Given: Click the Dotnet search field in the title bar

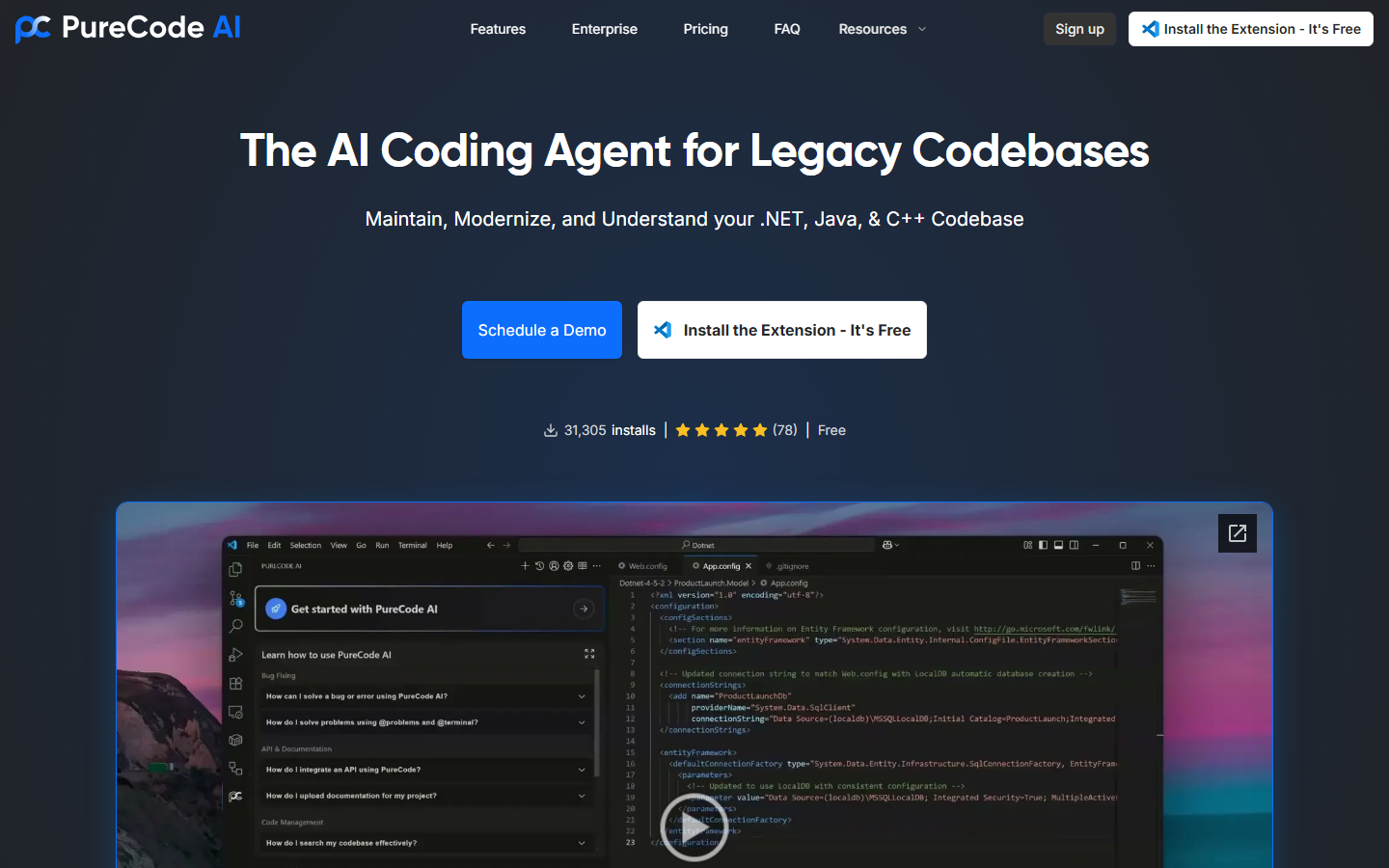Looking at the screenshot, I should click(x=698, y=545).
